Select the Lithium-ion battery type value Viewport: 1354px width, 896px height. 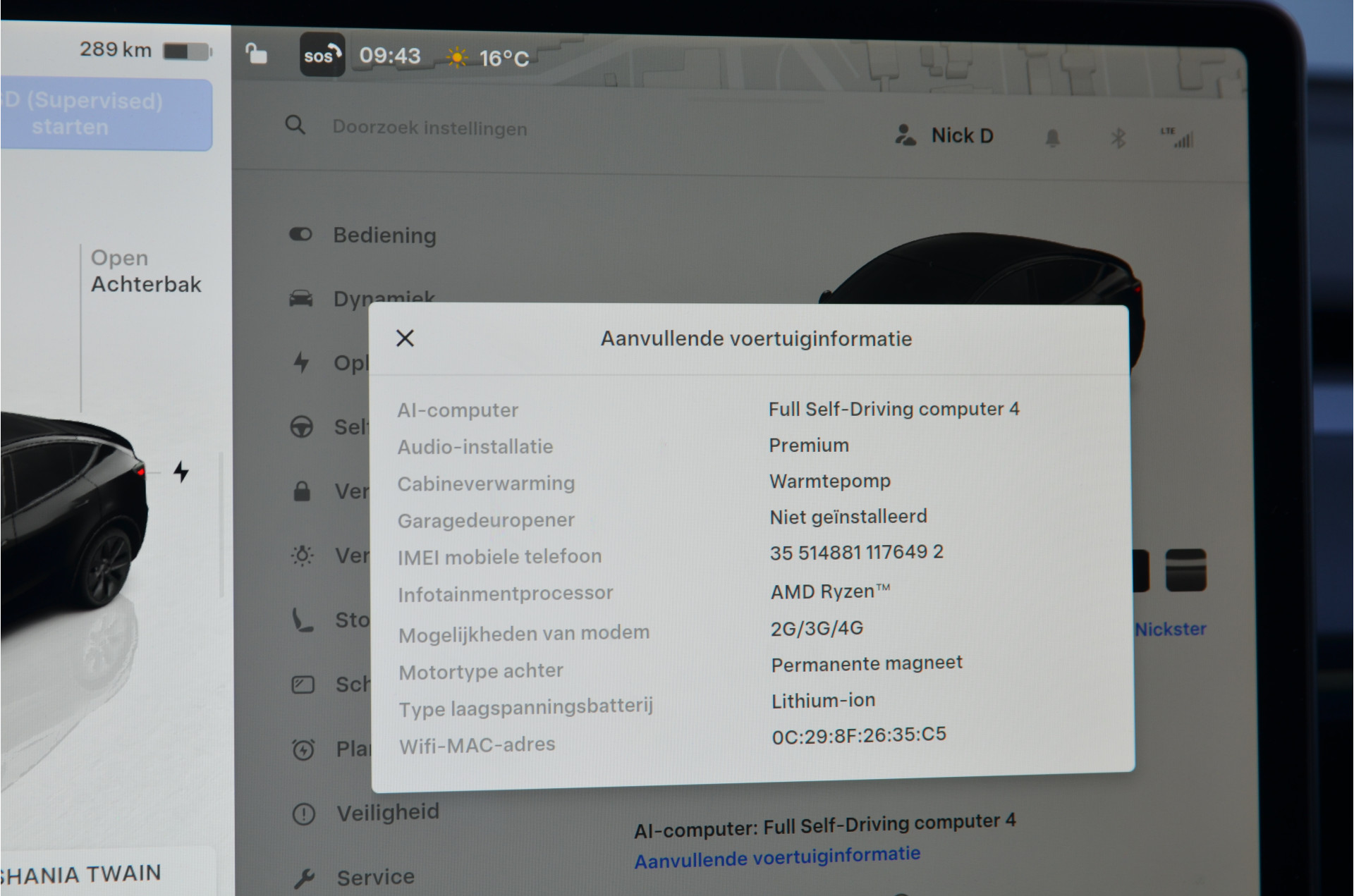823,700
